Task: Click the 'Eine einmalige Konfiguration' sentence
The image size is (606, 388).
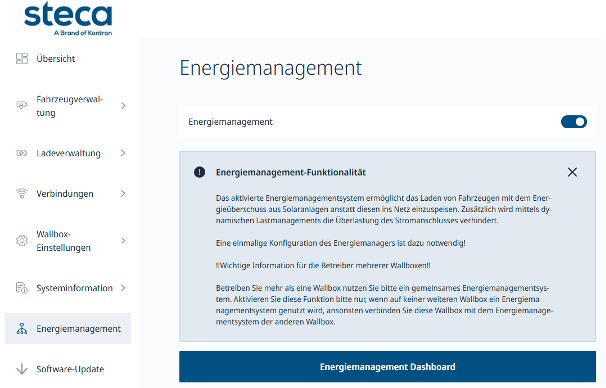Action: click(x=340, y=243)
